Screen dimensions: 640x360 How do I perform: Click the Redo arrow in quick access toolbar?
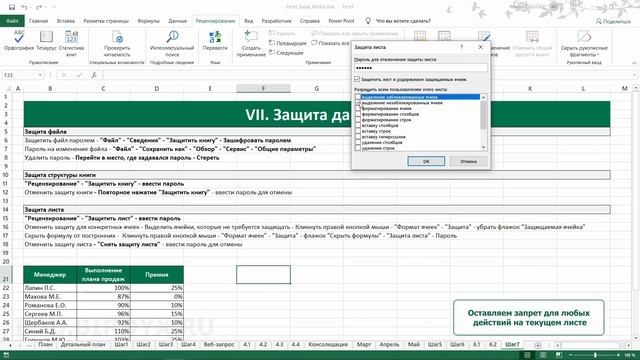pos(39,7)
